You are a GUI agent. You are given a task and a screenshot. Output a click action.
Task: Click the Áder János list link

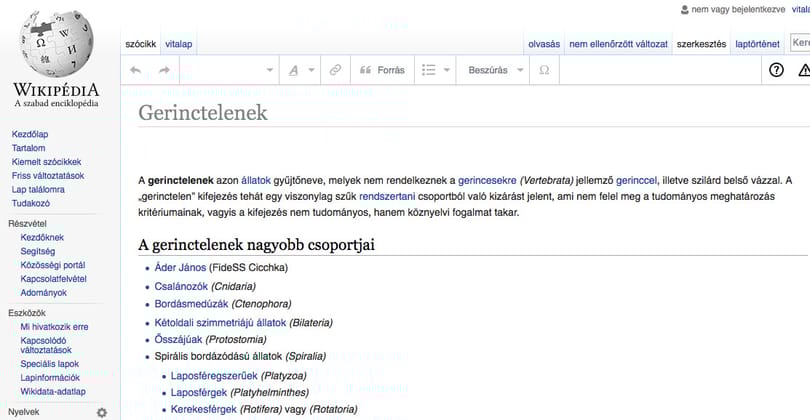180,268
